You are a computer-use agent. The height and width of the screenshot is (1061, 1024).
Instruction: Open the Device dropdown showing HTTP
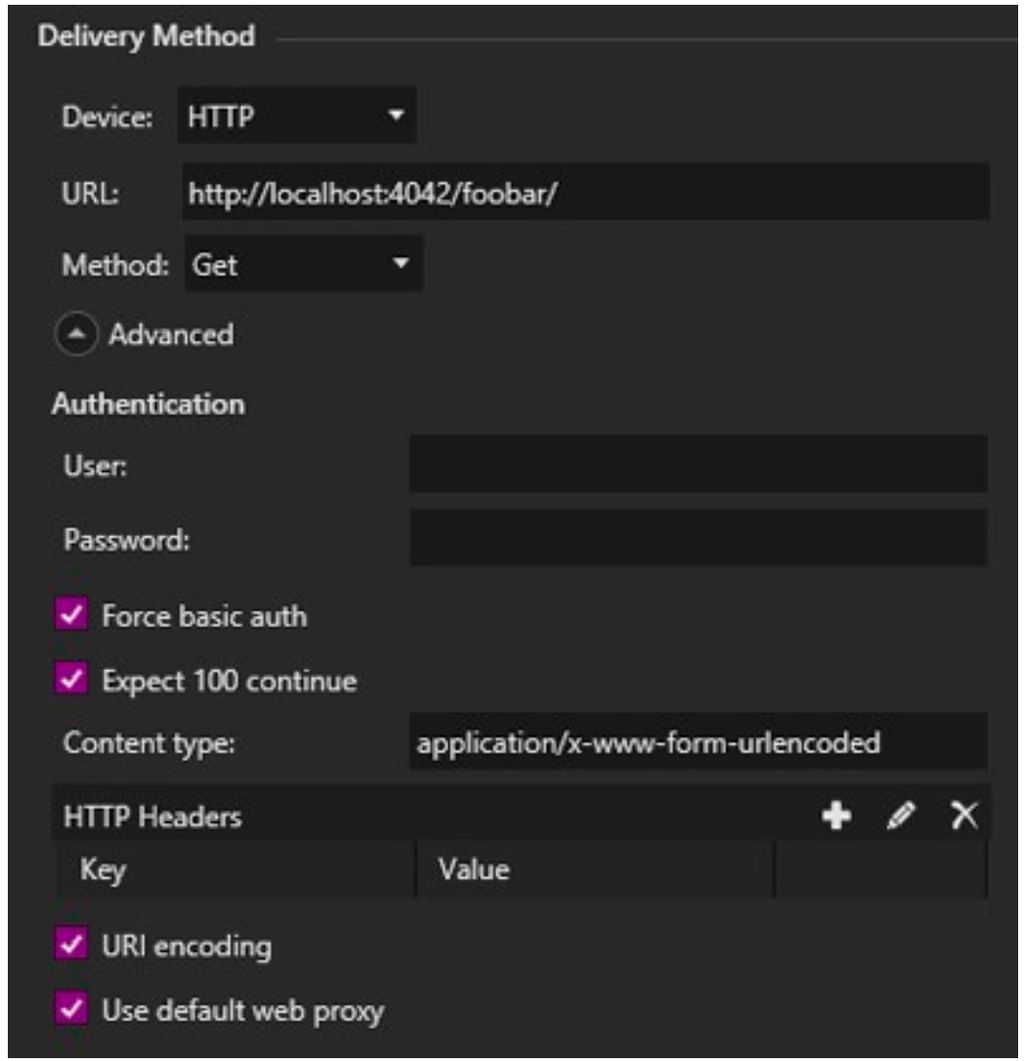pyautogui.click(x=296, y=116)
